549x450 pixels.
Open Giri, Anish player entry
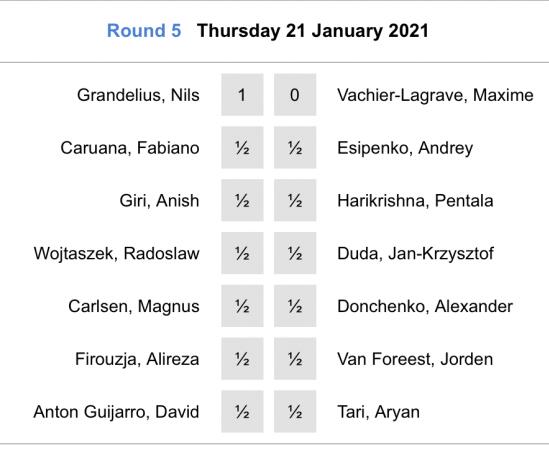coord(159,201)
